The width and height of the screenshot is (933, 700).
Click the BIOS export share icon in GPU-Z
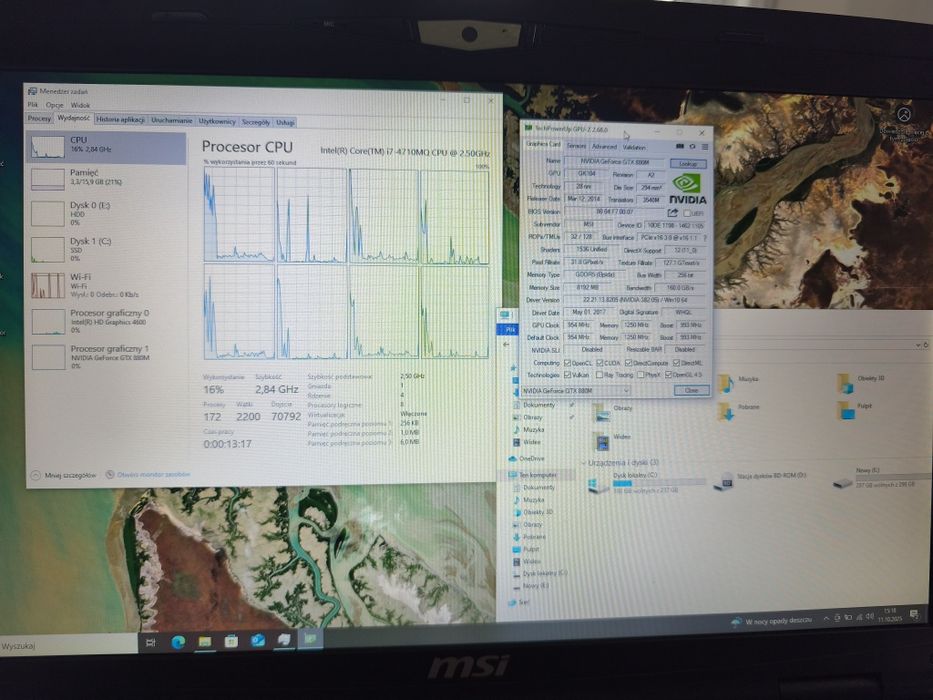coord(672,212)
